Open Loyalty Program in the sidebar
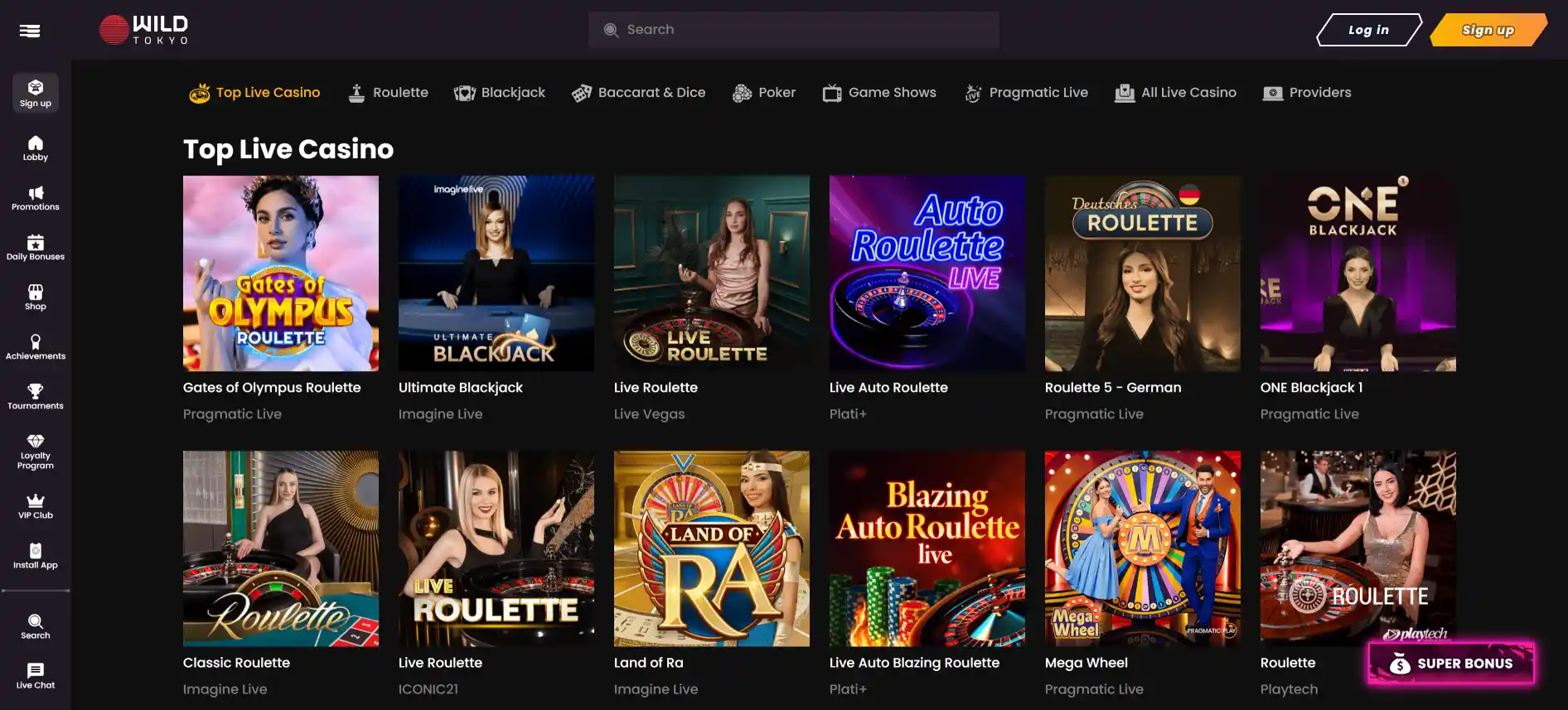Screen dimensions: 1568x710 [36, 452]
